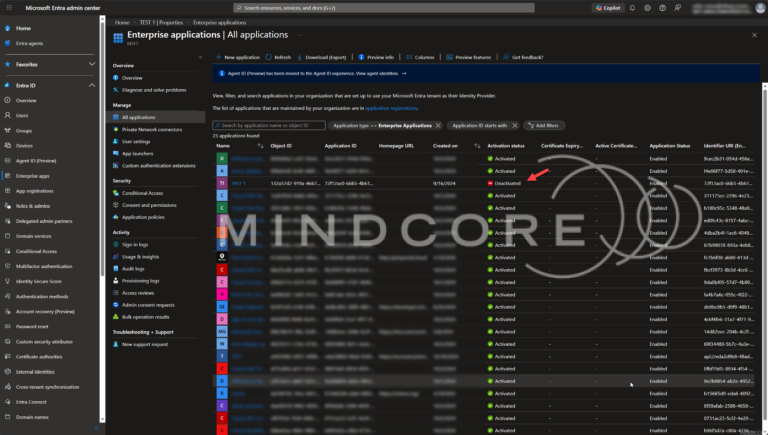
Task: Open Diagnose and solve problems
Action: (x=154, y=90)
